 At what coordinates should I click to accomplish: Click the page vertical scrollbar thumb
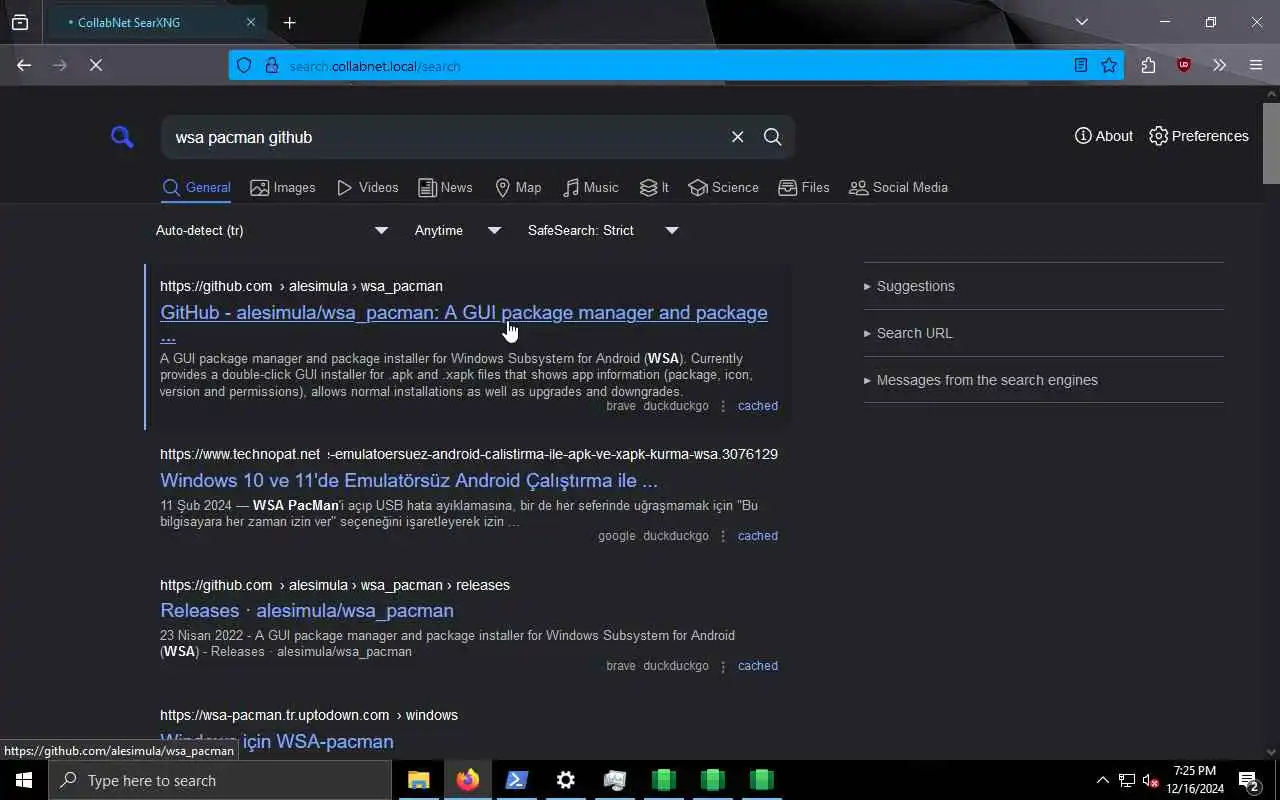[x=1271, y=142]
